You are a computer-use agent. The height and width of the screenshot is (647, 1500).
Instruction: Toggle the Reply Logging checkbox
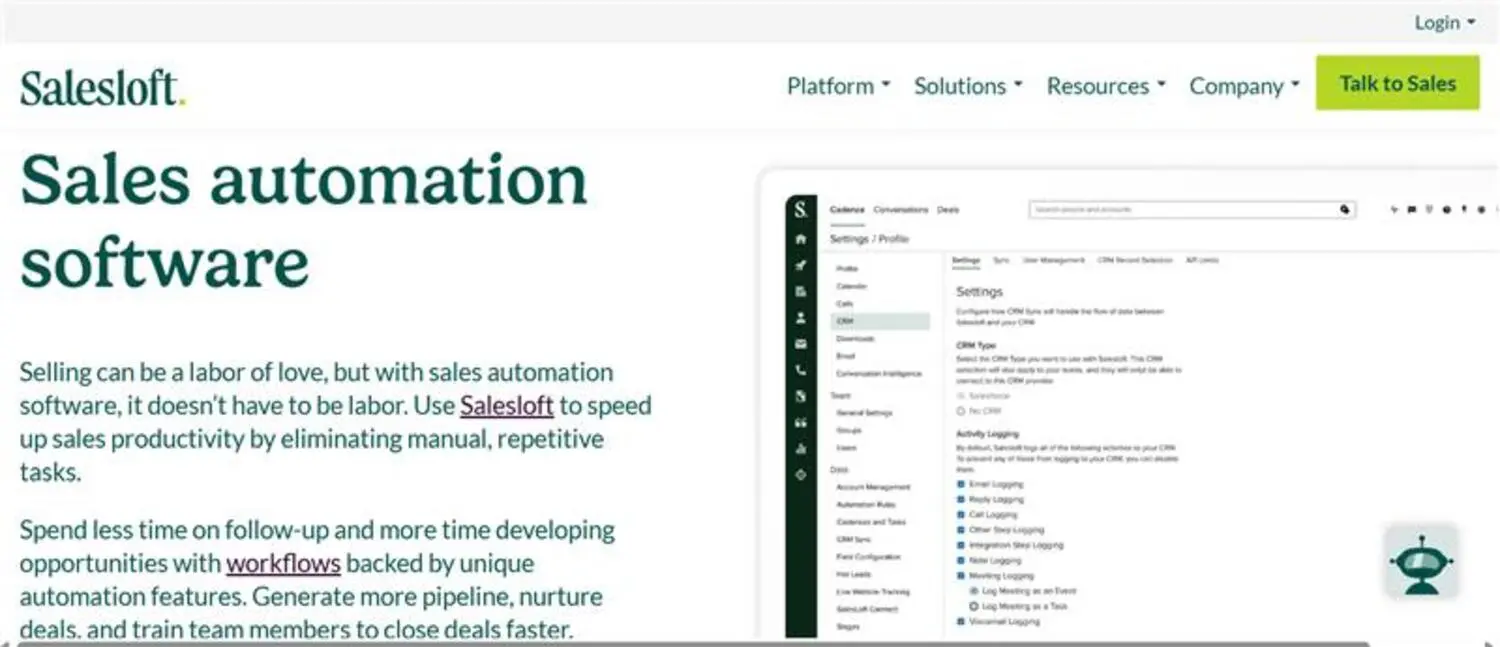coord(961,499)
